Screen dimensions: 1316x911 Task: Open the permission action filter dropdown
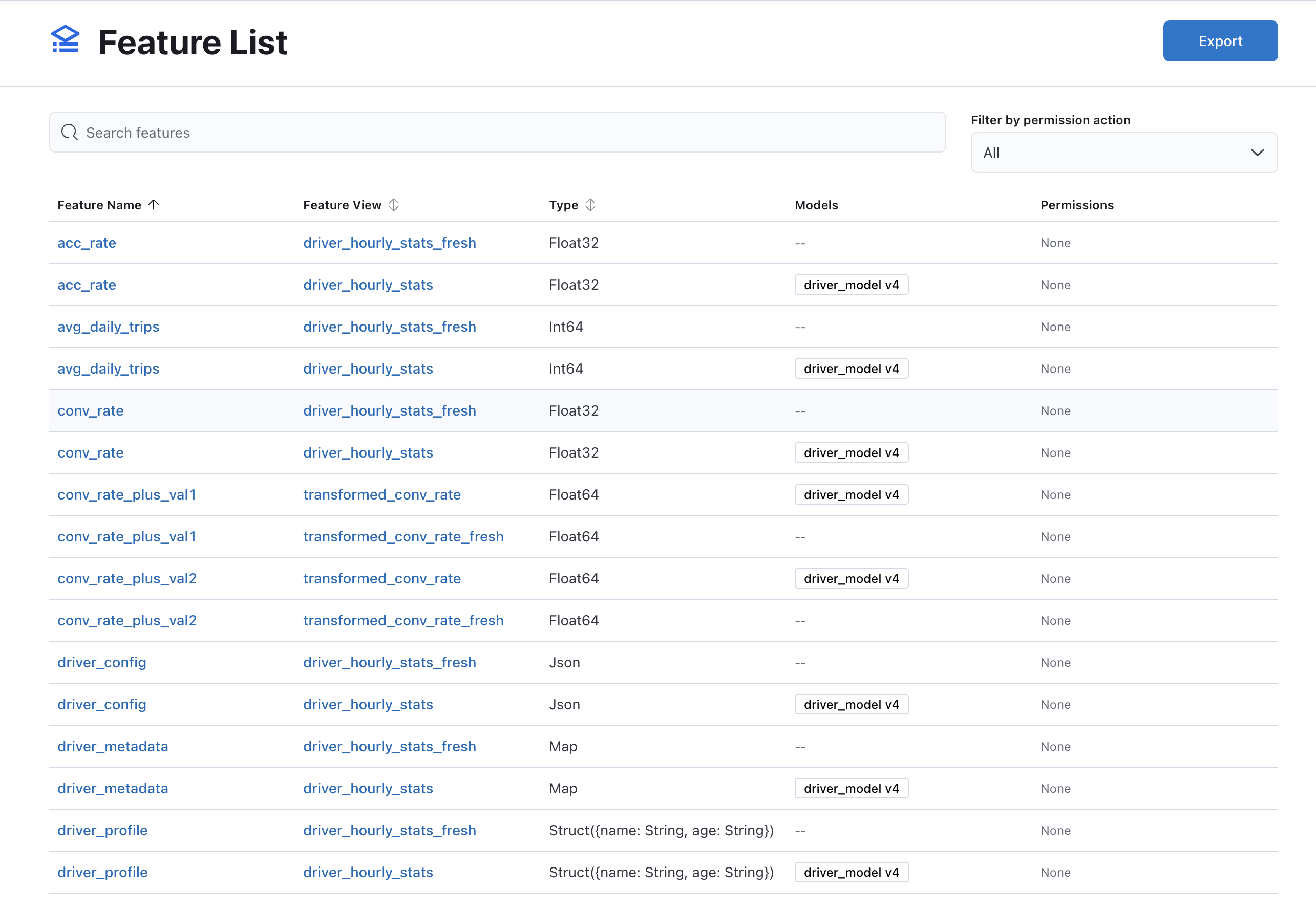[1123, 153]
